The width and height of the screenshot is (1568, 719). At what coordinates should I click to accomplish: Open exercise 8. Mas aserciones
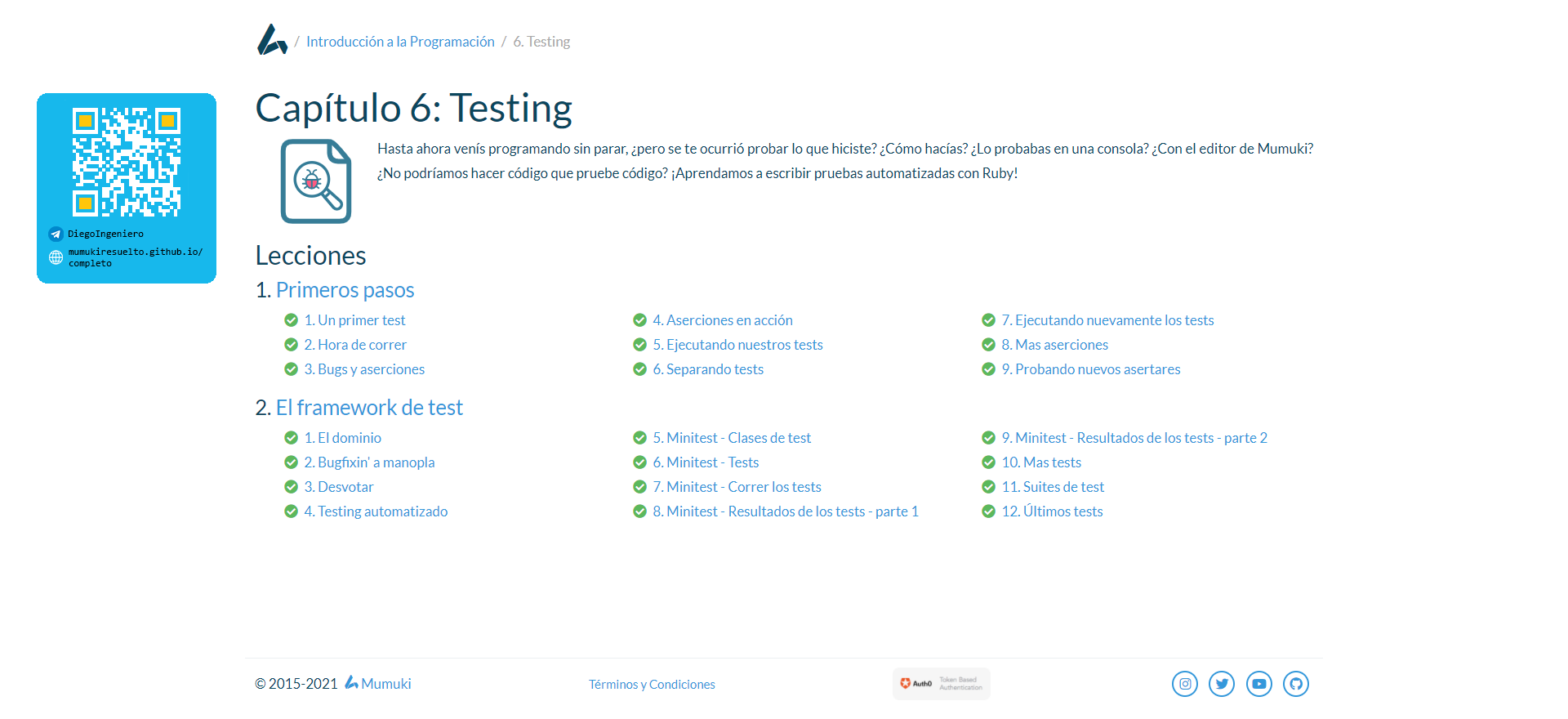click(1054, 345)
